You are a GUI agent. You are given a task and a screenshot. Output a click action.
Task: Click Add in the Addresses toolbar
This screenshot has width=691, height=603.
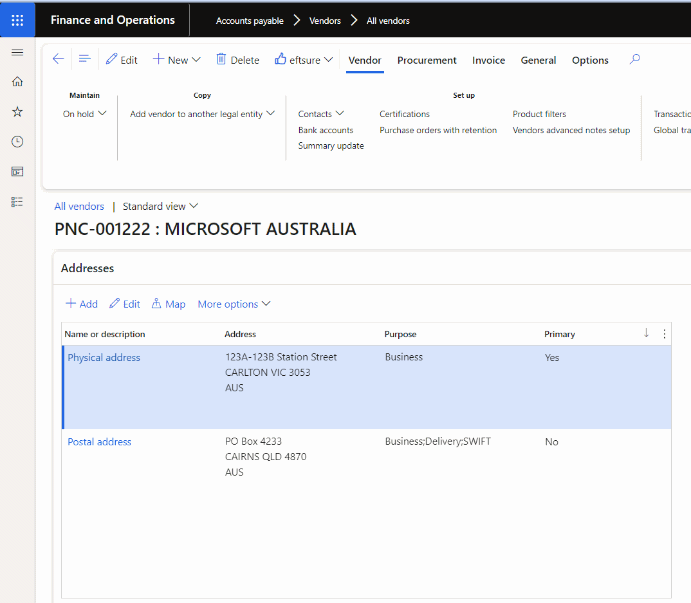click(x=82, y=304)
